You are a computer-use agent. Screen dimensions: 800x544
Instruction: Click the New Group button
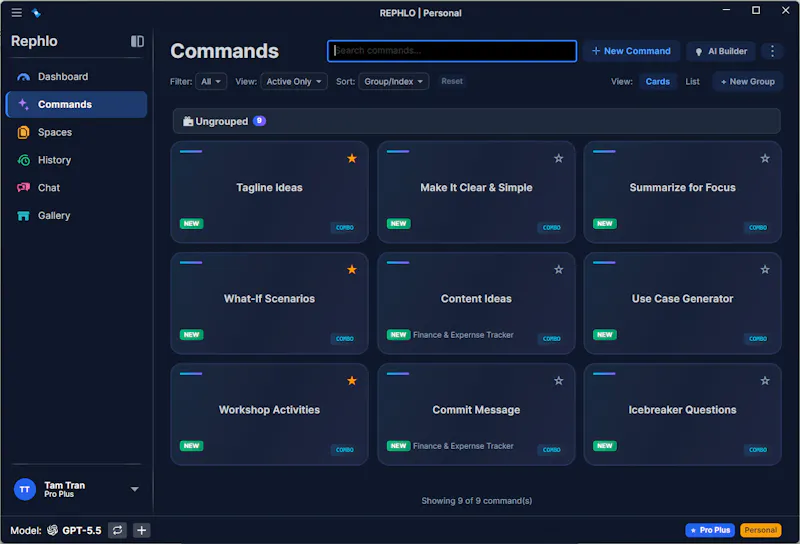[747, 82]
